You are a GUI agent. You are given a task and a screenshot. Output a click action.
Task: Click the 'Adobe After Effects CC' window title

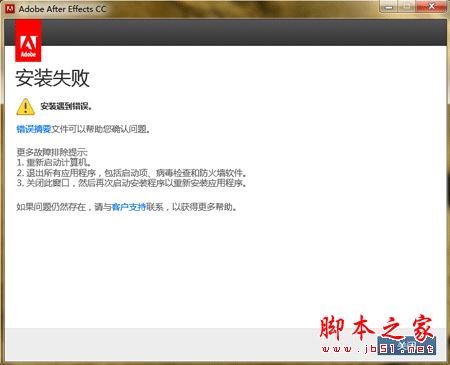[62, 9]
